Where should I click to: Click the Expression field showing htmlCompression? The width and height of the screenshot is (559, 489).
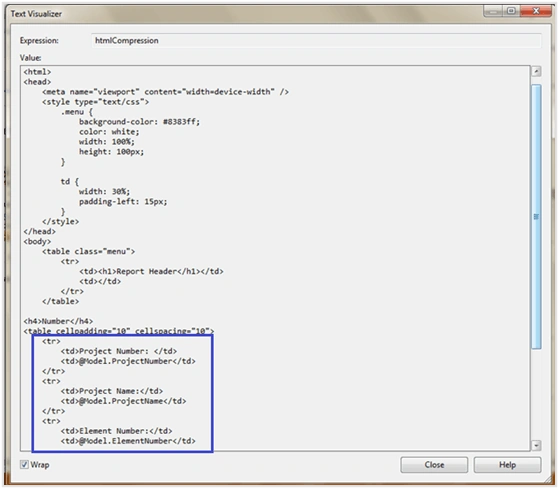point(316,41)
